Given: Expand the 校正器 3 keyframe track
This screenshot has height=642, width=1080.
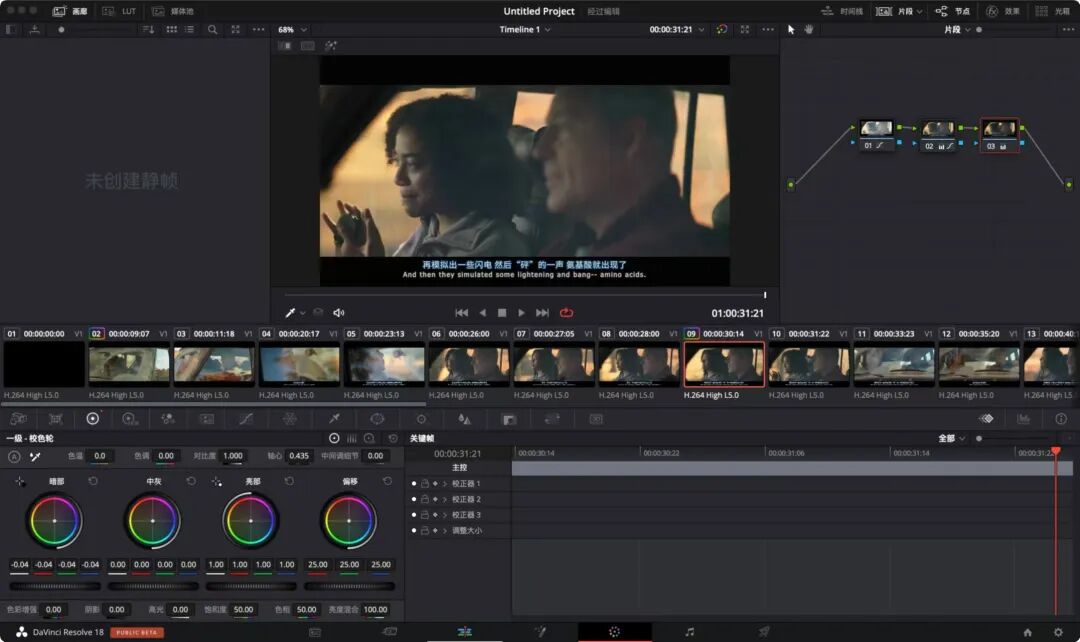Looking at the screenshot, I should coord(445,515).
